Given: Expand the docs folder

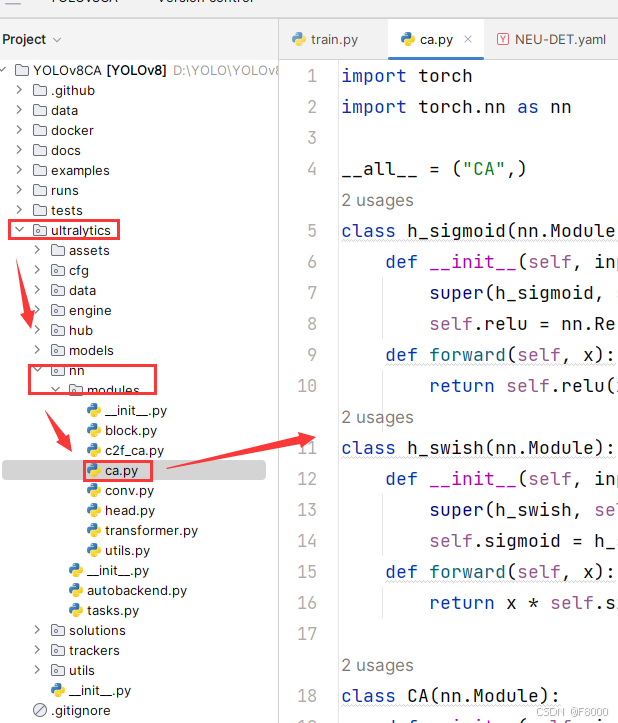Looking at the screenshot, I should pos(19,150).
